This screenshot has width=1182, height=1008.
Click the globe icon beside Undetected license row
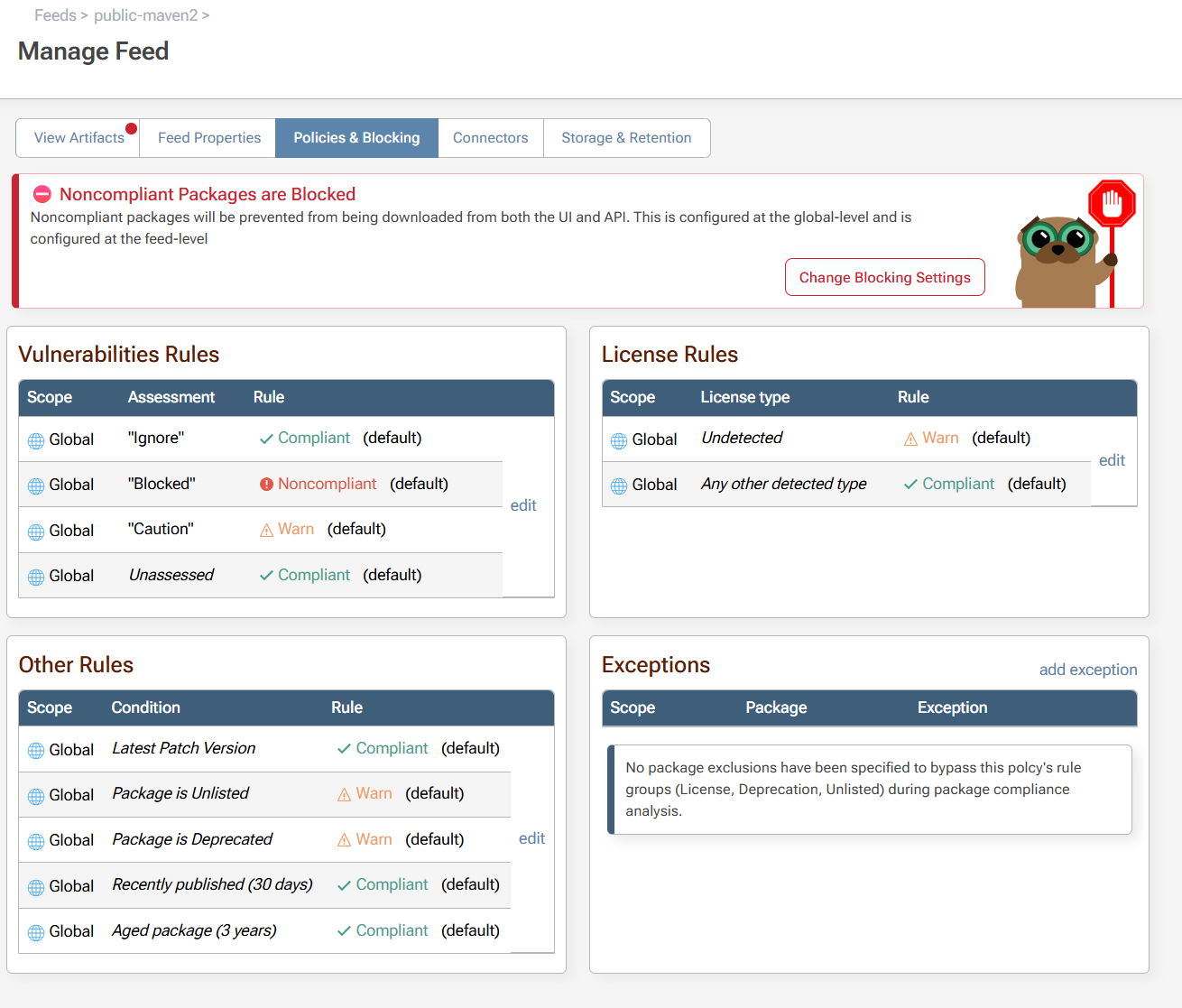tap(619, 440)
